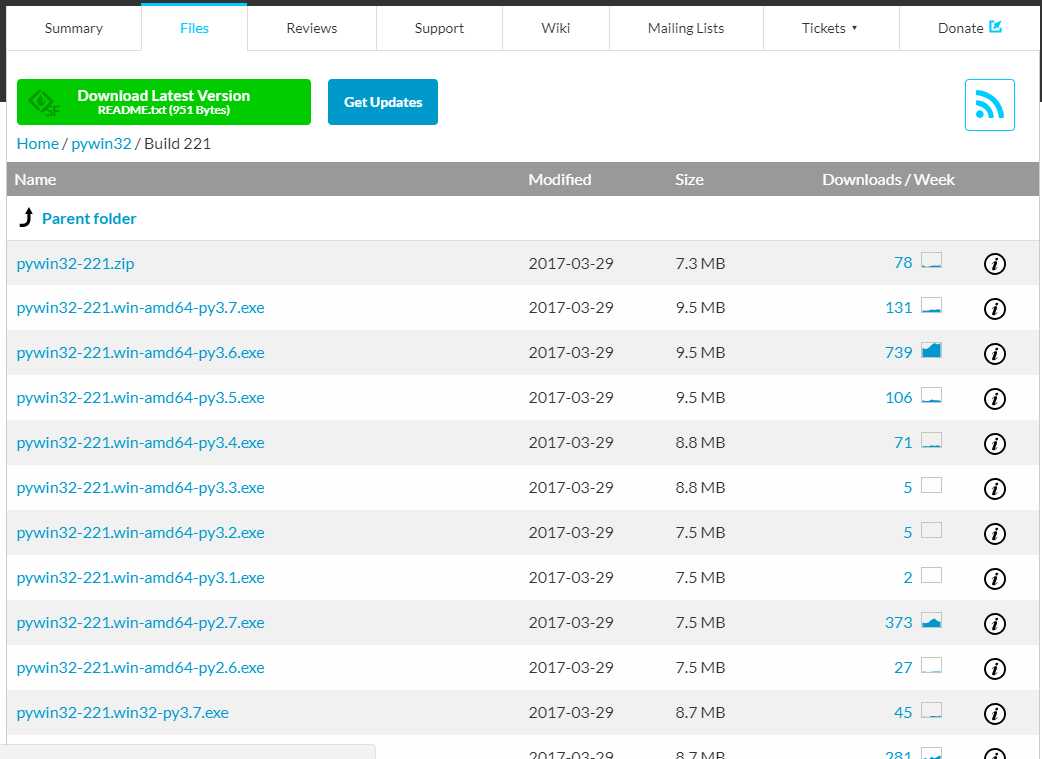Download pywin32-221.win-amd64-py2.7.exe

(140, 623)
